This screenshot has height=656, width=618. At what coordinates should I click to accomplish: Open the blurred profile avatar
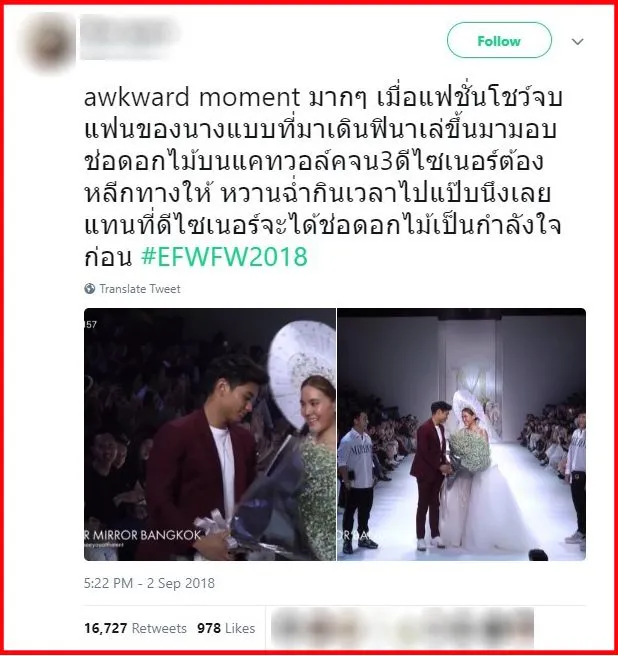click(49, 43)
